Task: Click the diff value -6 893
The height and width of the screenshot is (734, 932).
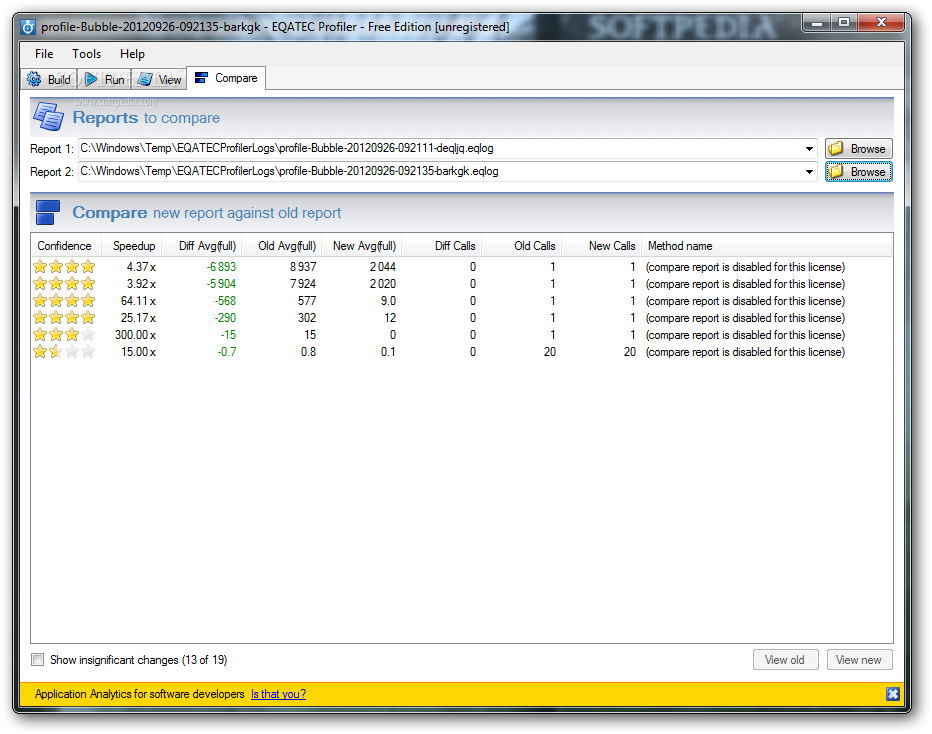Action: coord(221,267)
